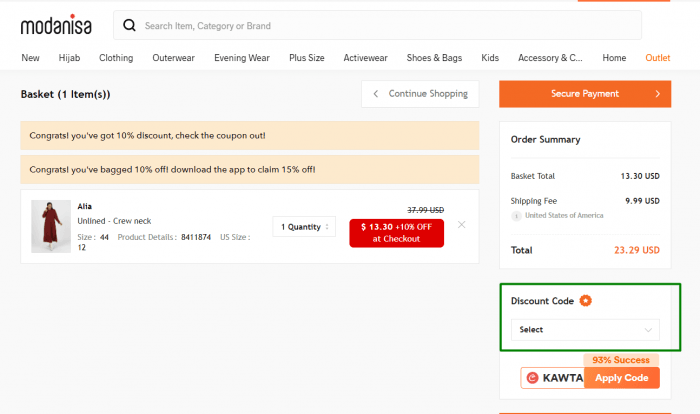Focus the Search Item, Category or Brand field
700x414 pixels.
click(x=377, y=25)
